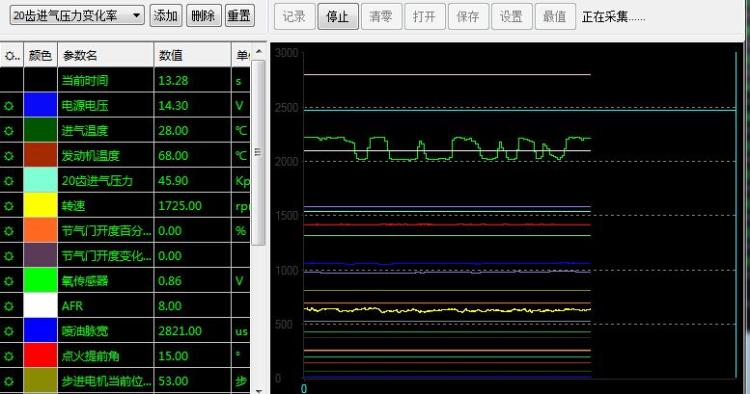Click the 2821.00 injection pulse value
The image size is (750, 394).
[192, 330]
